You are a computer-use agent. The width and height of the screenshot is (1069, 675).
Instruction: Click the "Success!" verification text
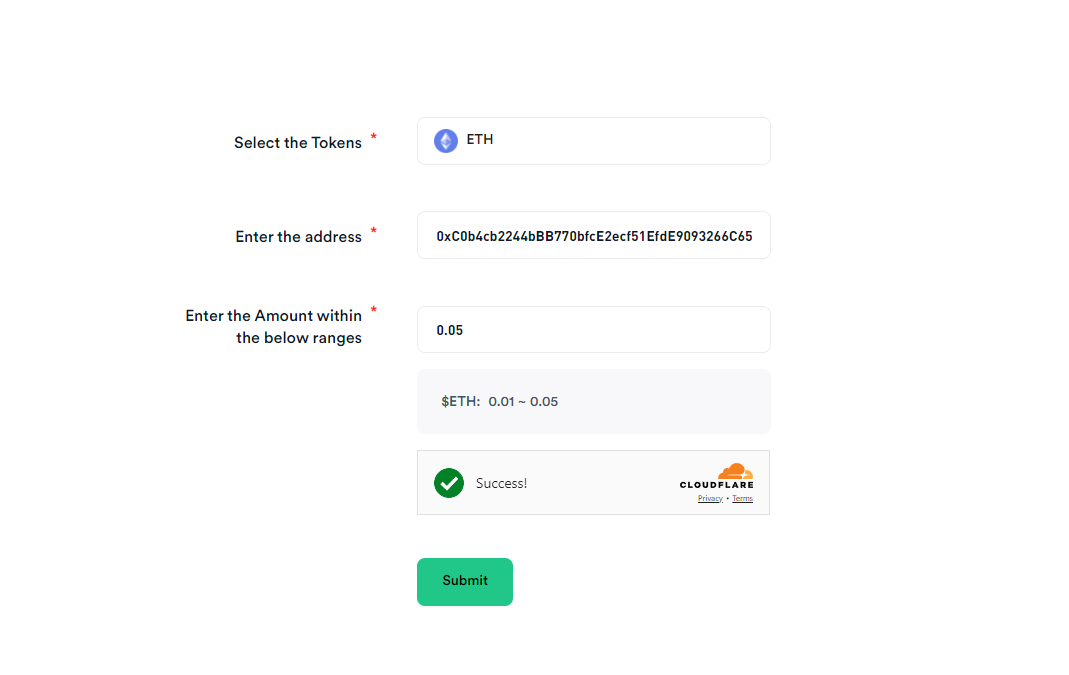click(501, 483)
